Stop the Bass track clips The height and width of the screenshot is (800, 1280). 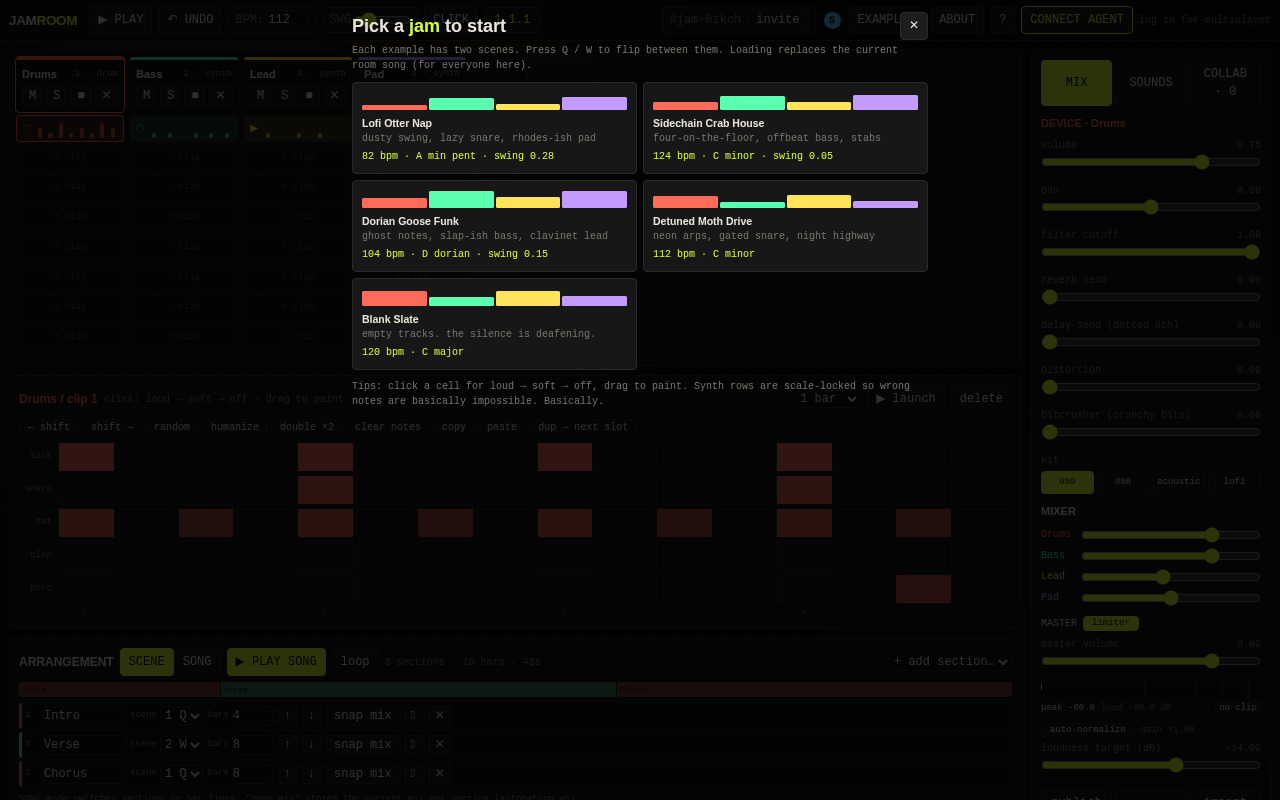point(195,95)
